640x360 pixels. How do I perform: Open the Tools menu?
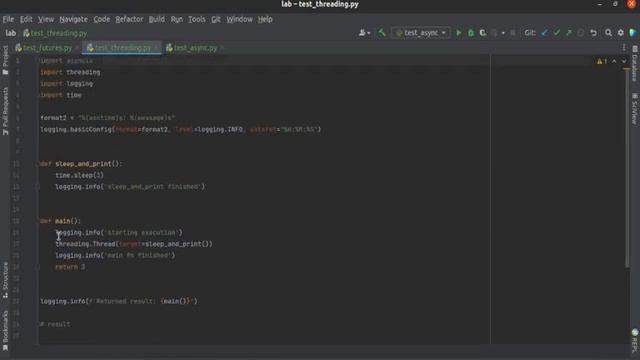(x=197, y=19)
